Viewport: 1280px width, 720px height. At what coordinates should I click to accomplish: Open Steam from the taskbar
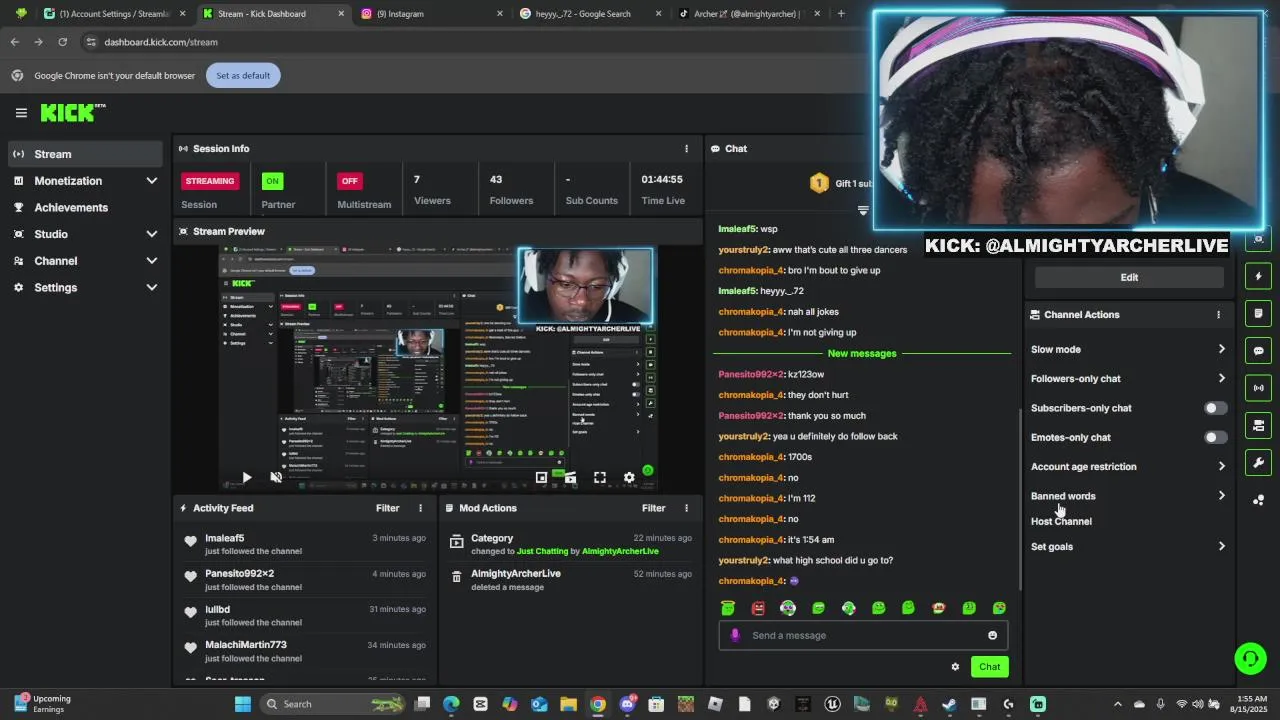tap(949, 704)
